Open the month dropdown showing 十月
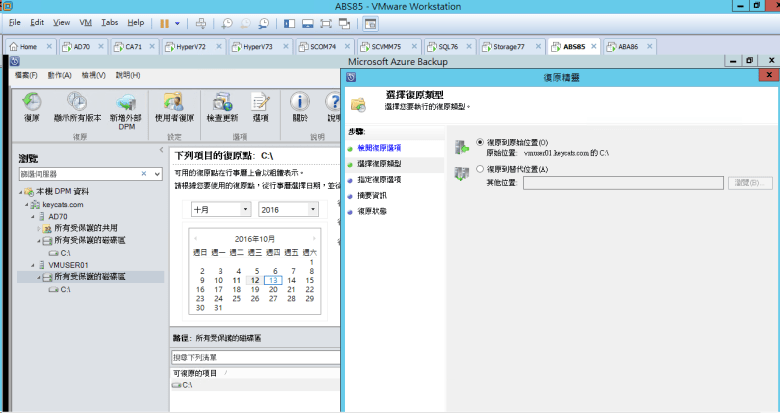This screenshot has width=780, height=413. tap(219, 209)
